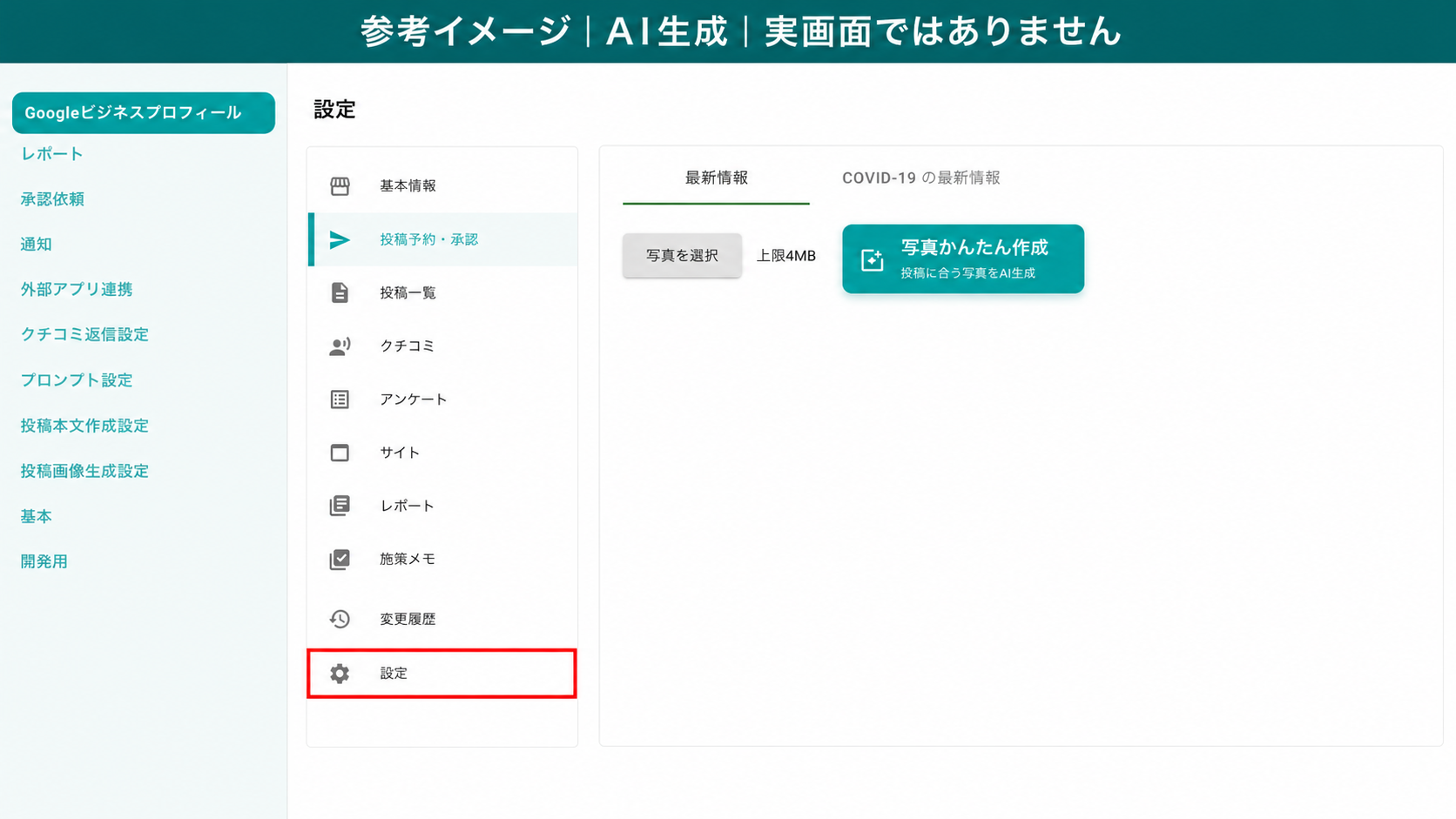Click the speaking-person icon for クチコミ
1456x819 pixels.
click(340, 346)
